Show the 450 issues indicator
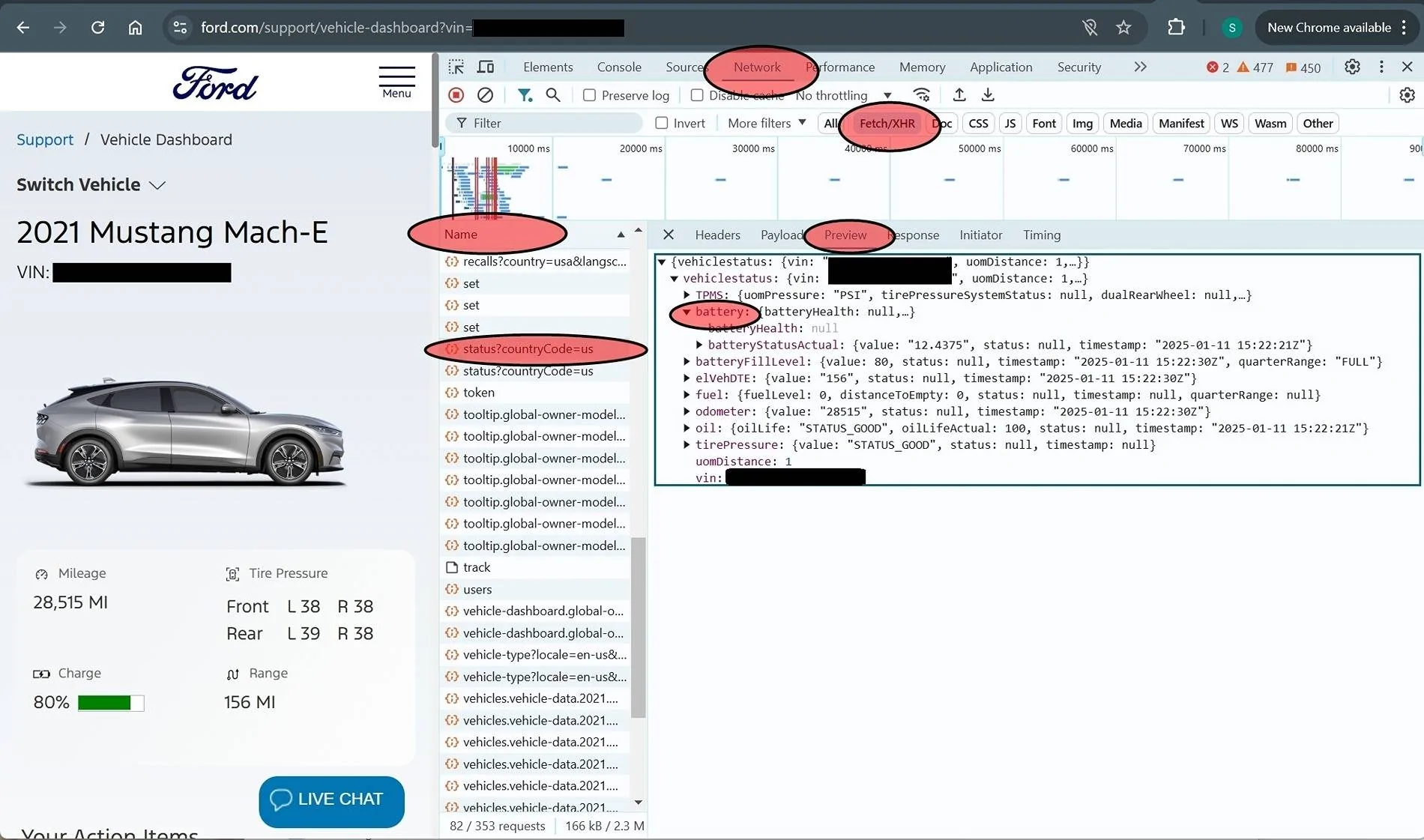 1303,67
